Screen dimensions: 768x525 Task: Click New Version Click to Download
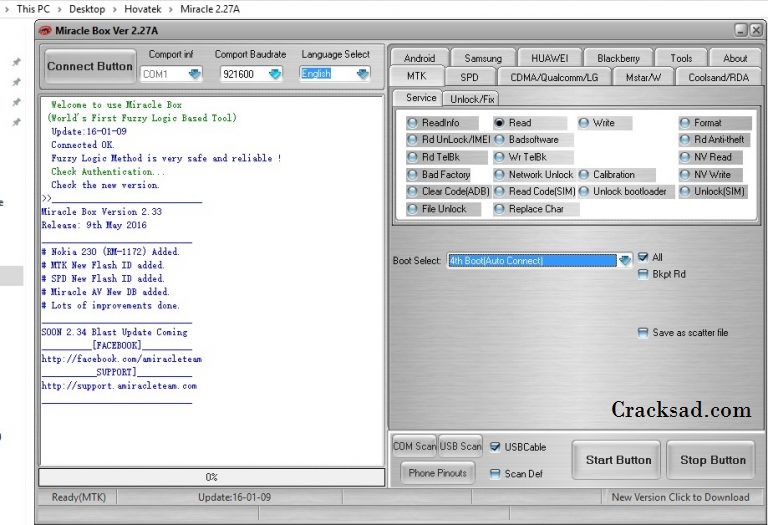point(680,497)
